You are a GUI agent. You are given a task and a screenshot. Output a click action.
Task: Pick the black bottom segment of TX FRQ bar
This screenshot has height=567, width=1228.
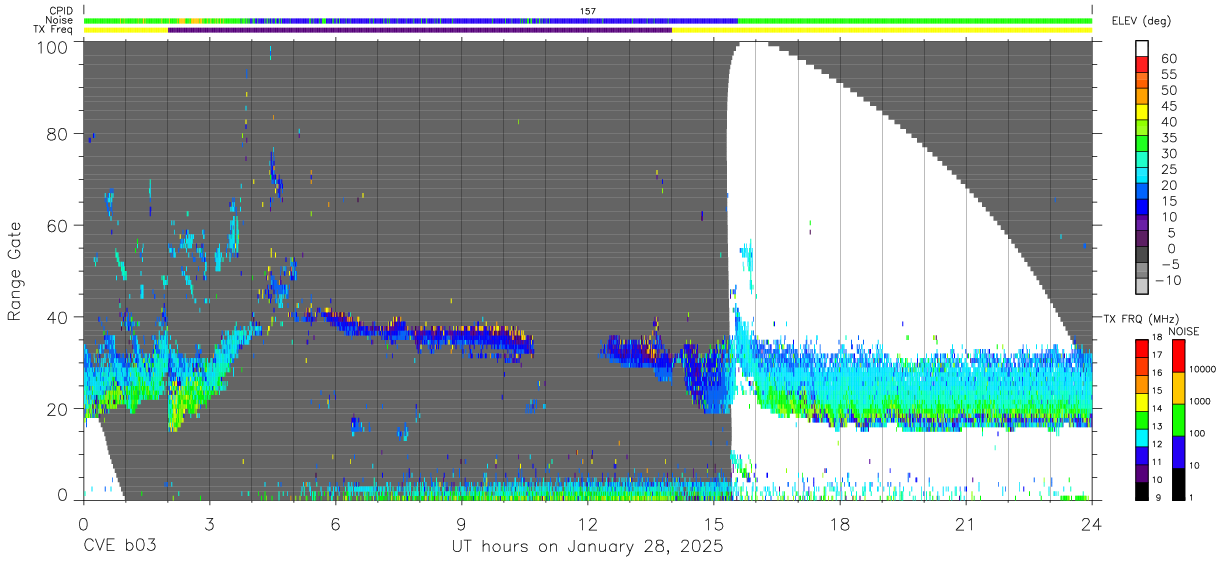point(1142,489)
